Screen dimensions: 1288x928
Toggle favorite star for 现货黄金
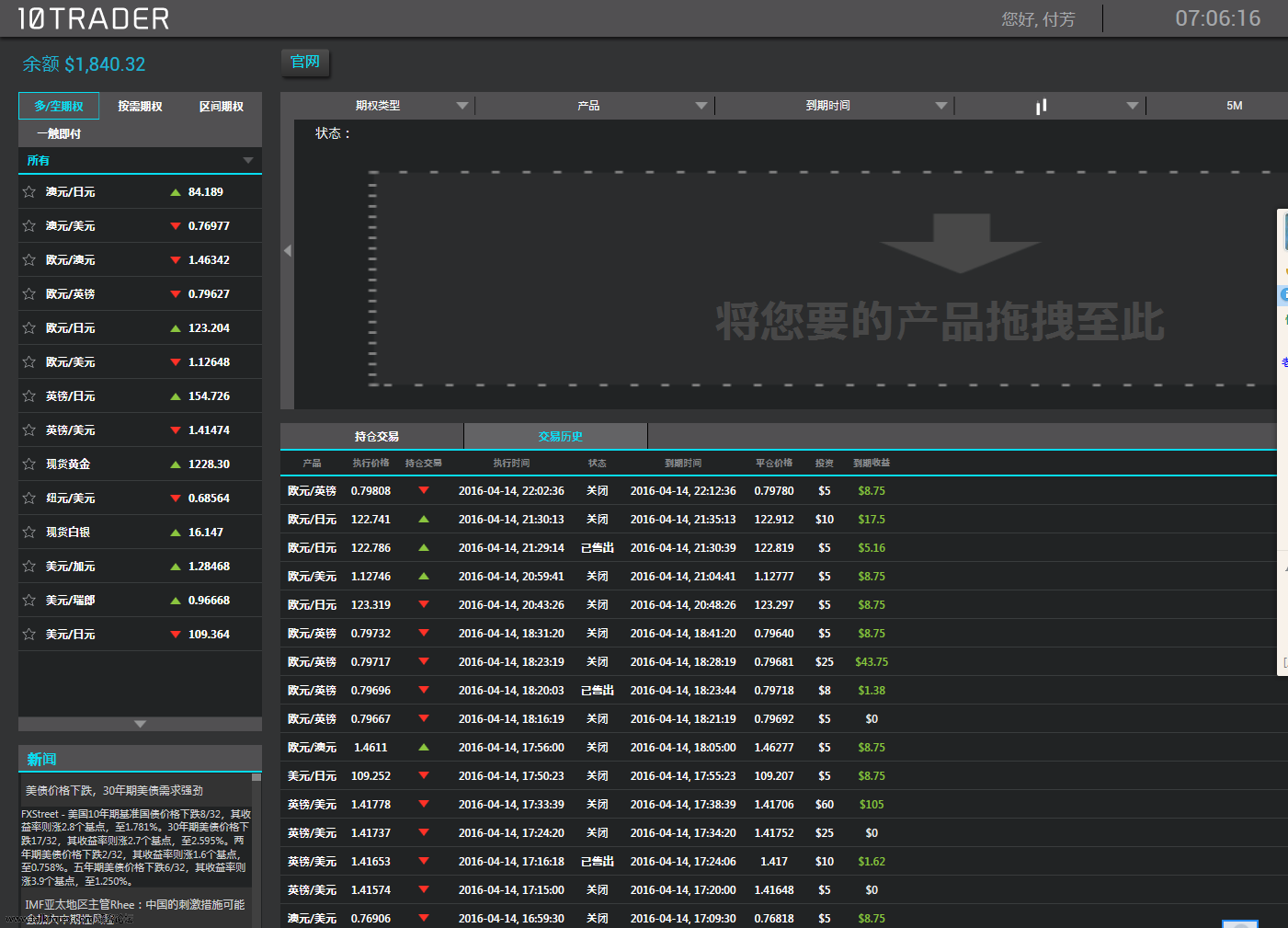point(29,464)
